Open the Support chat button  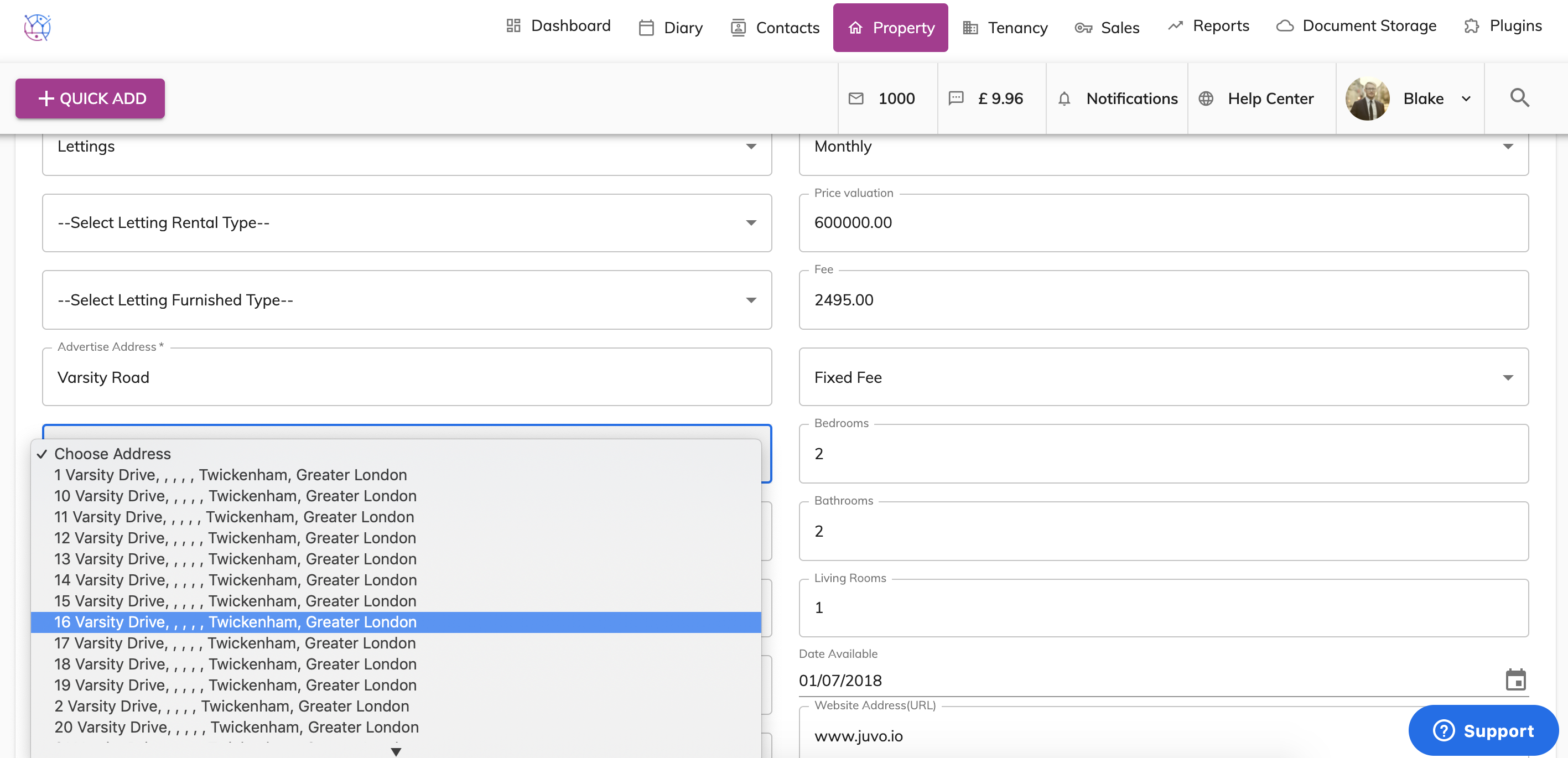[1483, 730]
